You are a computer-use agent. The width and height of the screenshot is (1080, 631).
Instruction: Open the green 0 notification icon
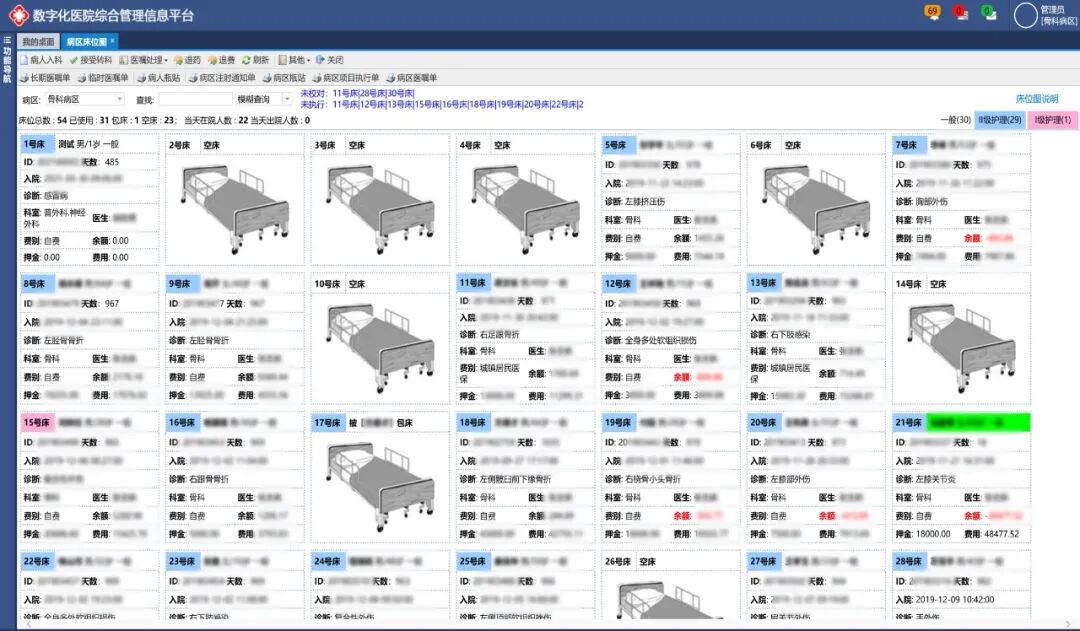click(989, 12)
